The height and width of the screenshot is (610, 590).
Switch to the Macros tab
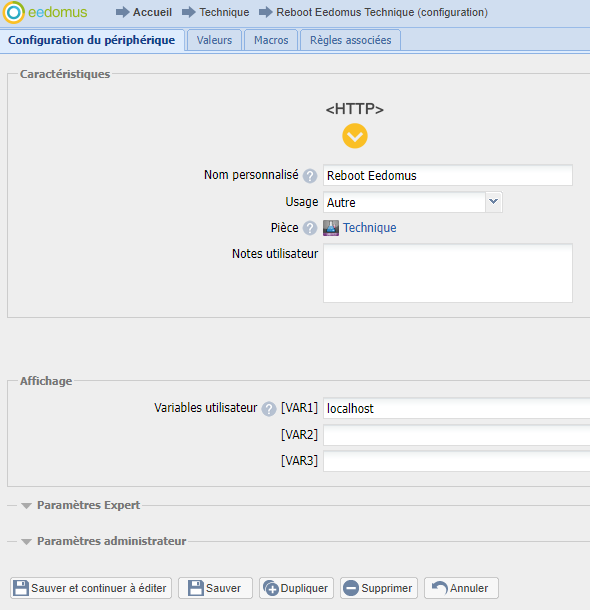click(x=271, y=40)
